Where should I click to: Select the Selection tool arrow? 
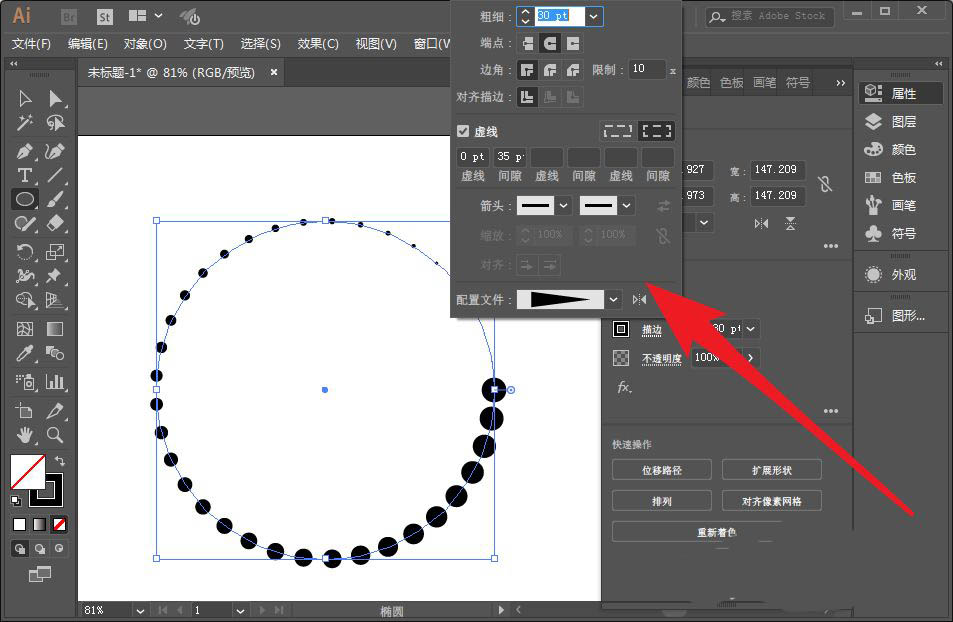(25, 98)
